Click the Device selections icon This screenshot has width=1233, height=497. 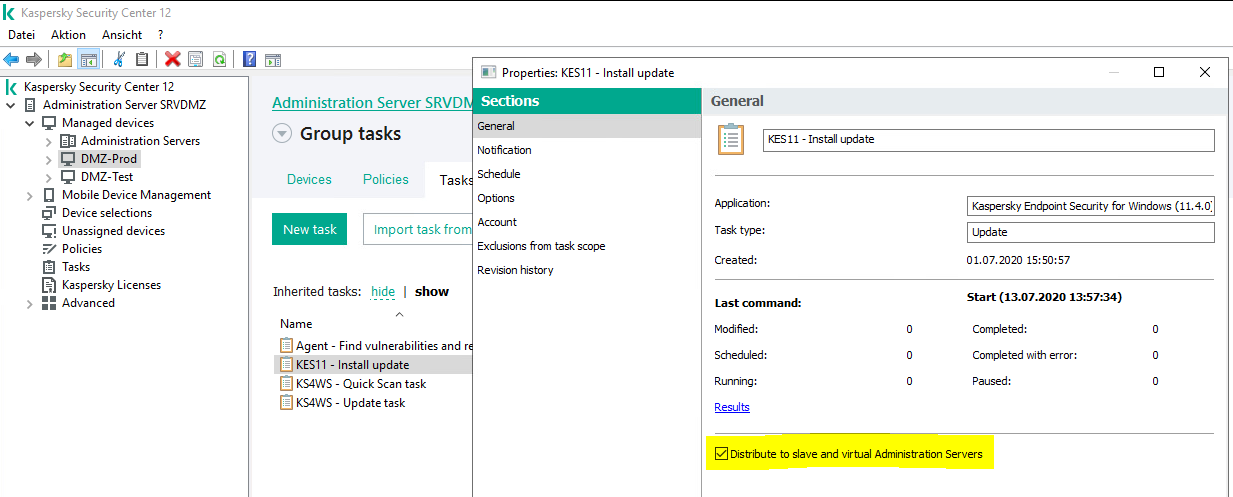[x=49, y=213]
